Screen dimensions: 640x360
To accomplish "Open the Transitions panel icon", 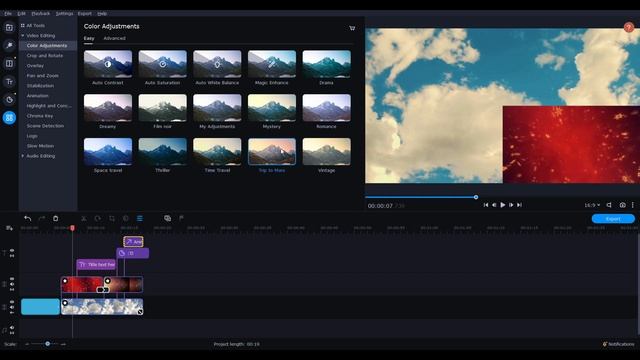I will [9, 63].
